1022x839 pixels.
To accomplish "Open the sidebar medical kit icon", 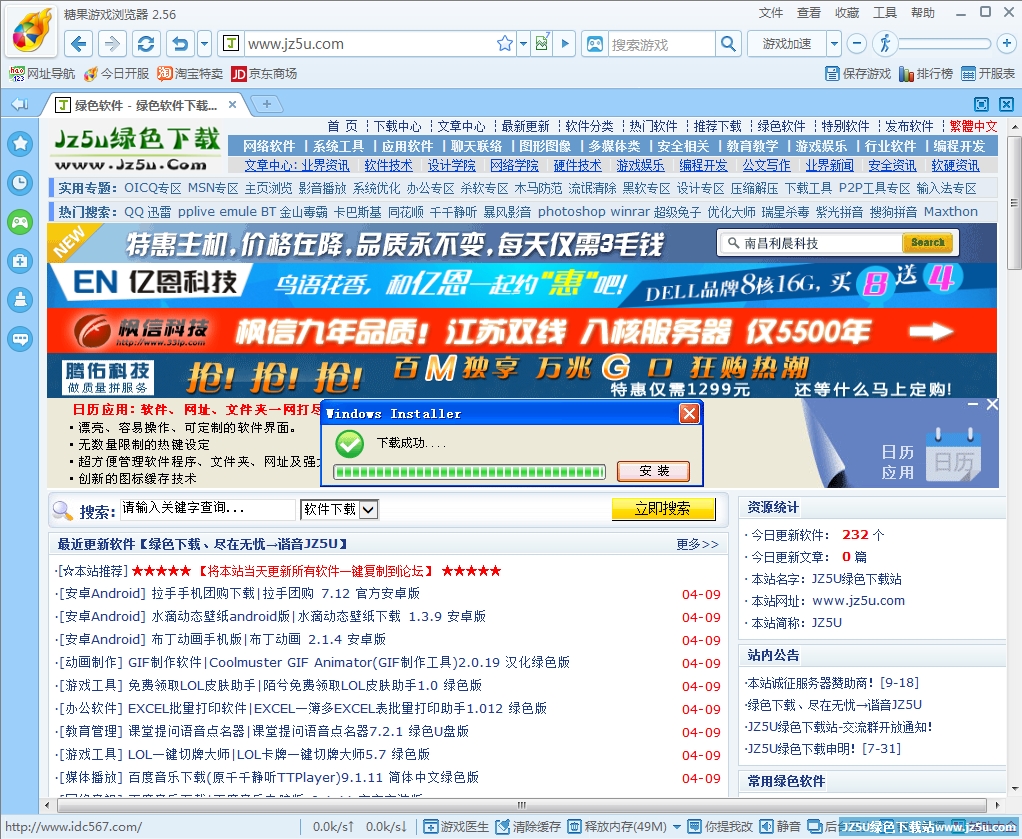I will [20, 261].
